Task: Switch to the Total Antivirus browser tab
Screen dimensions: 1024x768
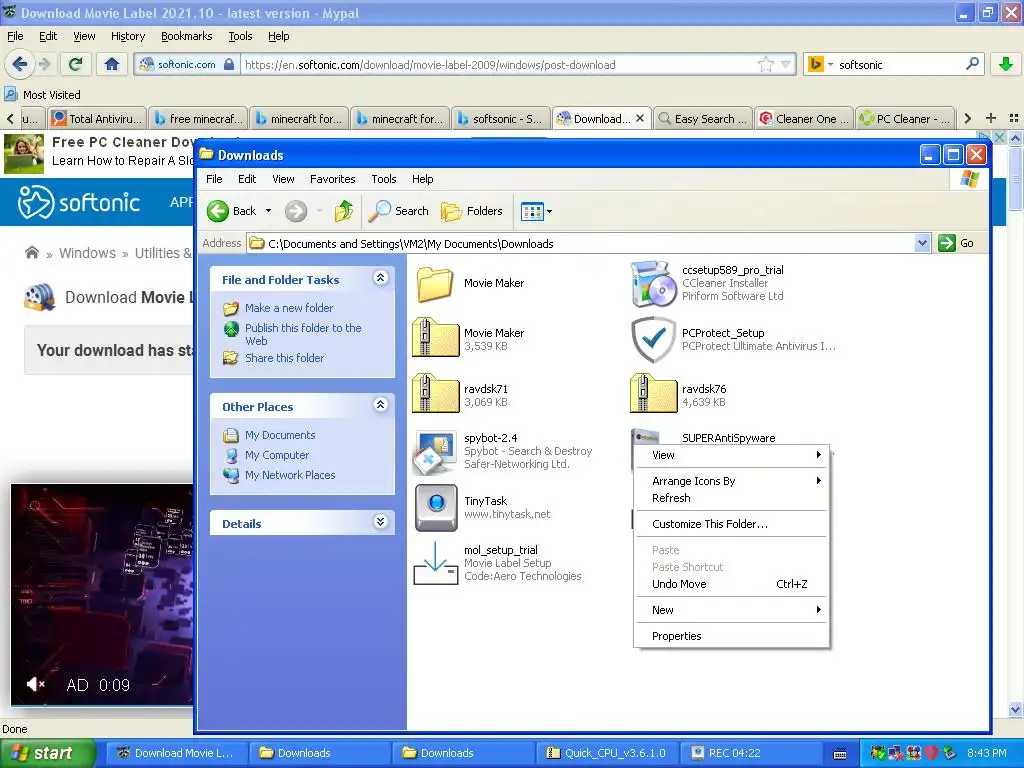Action: pyautogui.click(x=97, y=118)
